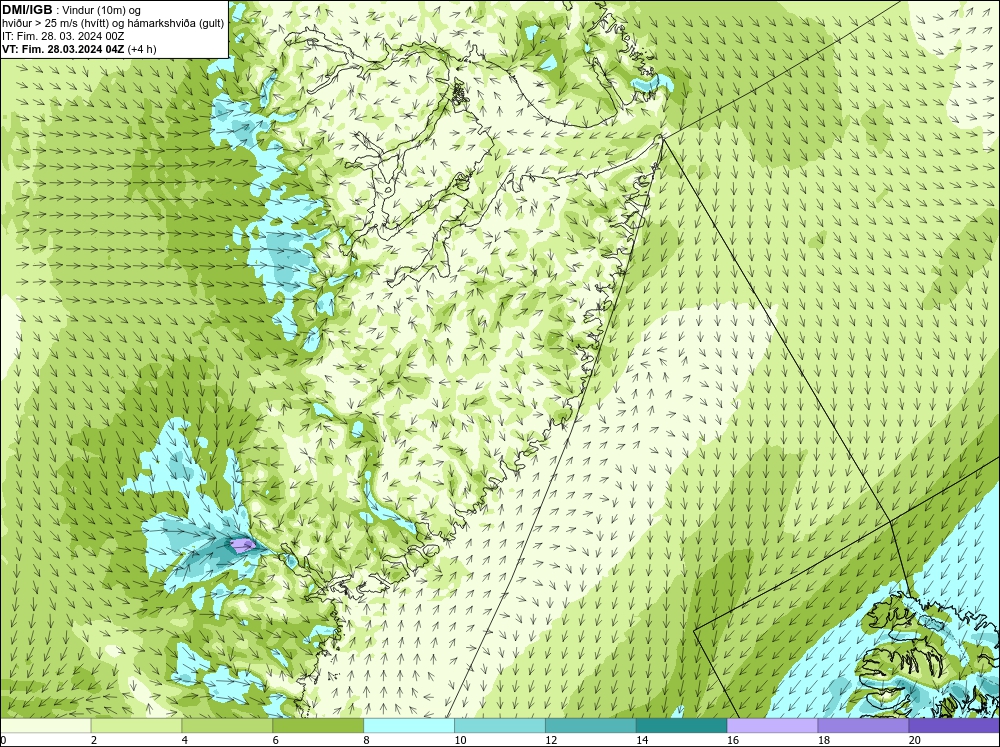Click the 18–20 m/s purple legend swatch
The image size is (1000, 747).
863,725
